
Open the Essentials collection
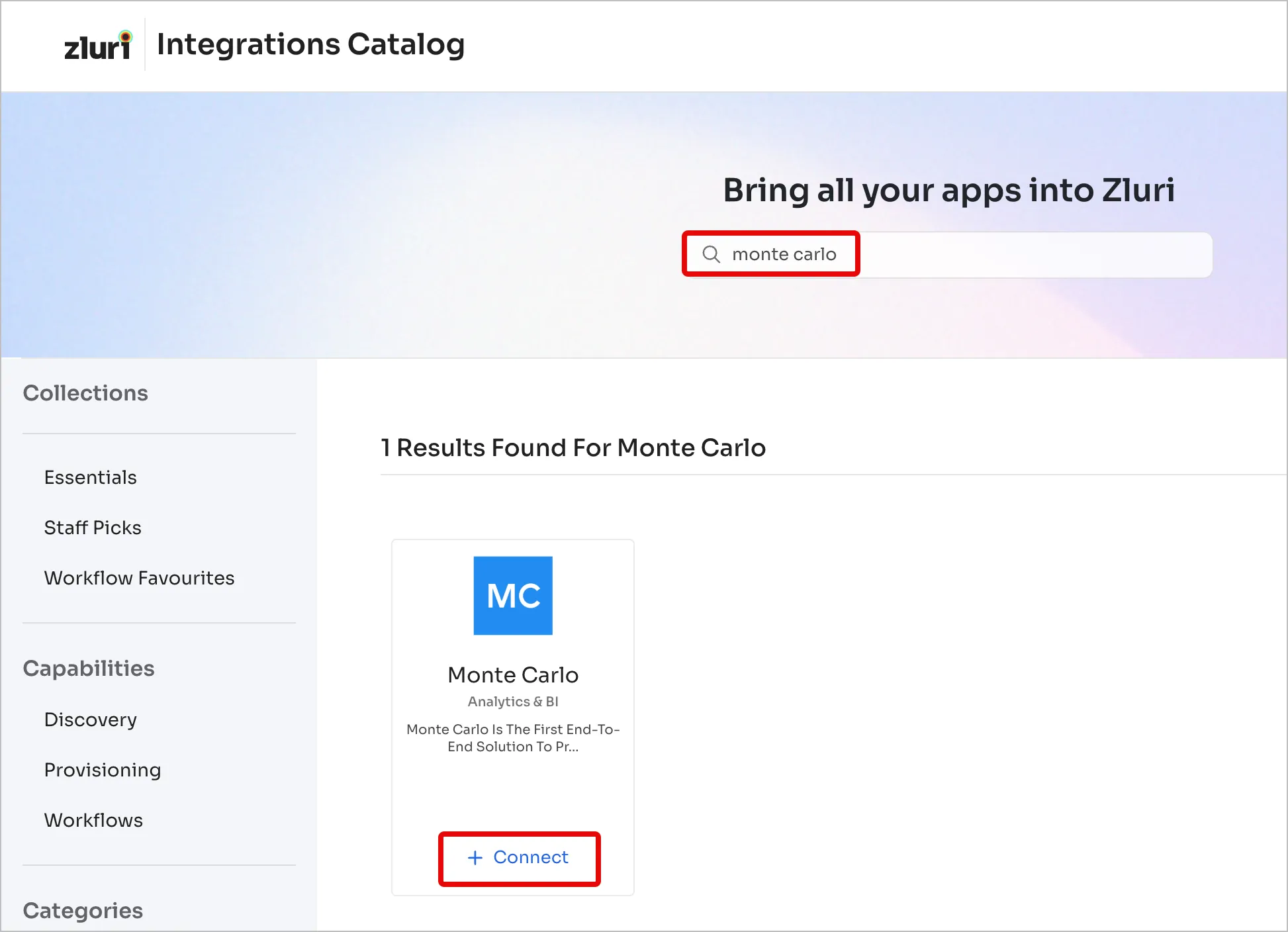(91, 477)
